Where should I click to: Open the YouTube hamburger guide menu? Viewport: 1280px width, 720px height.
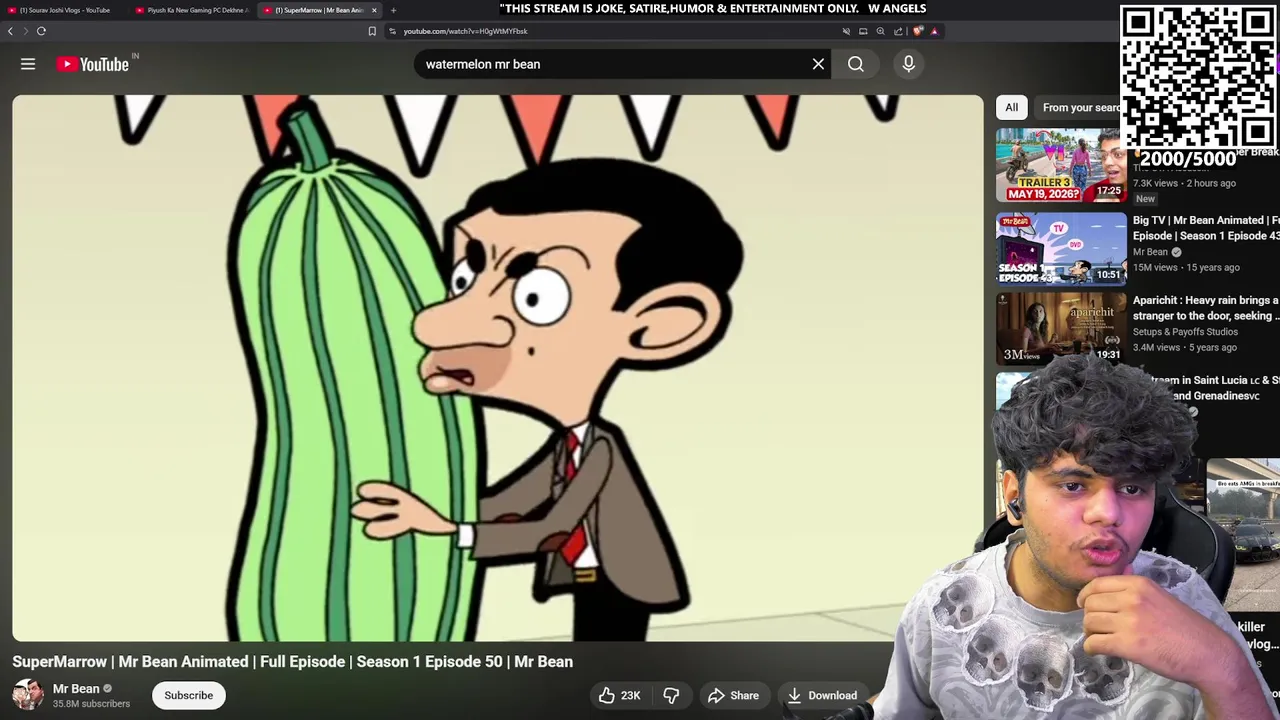coord(28,64)
